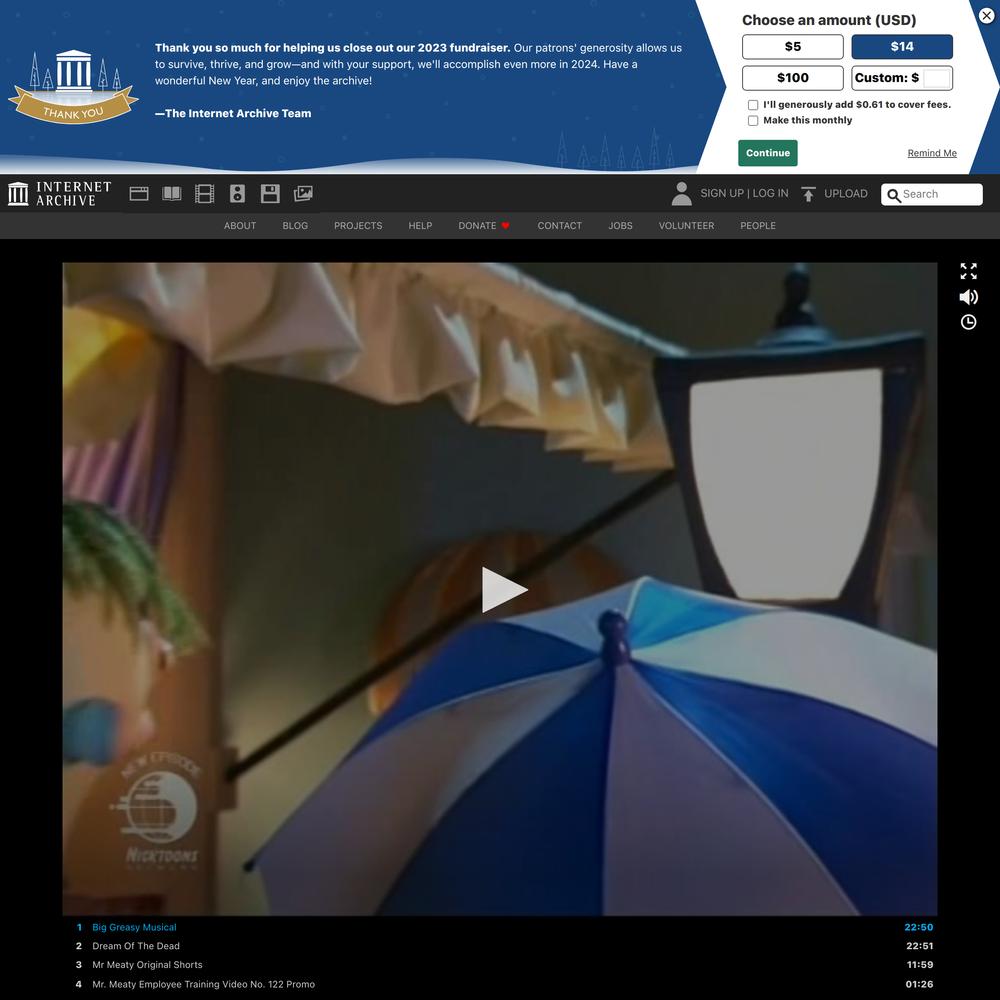The width and height of the screenshot is (1000, 1000).
Task: Click the red heart donate icon
Action: click(506, 226)
